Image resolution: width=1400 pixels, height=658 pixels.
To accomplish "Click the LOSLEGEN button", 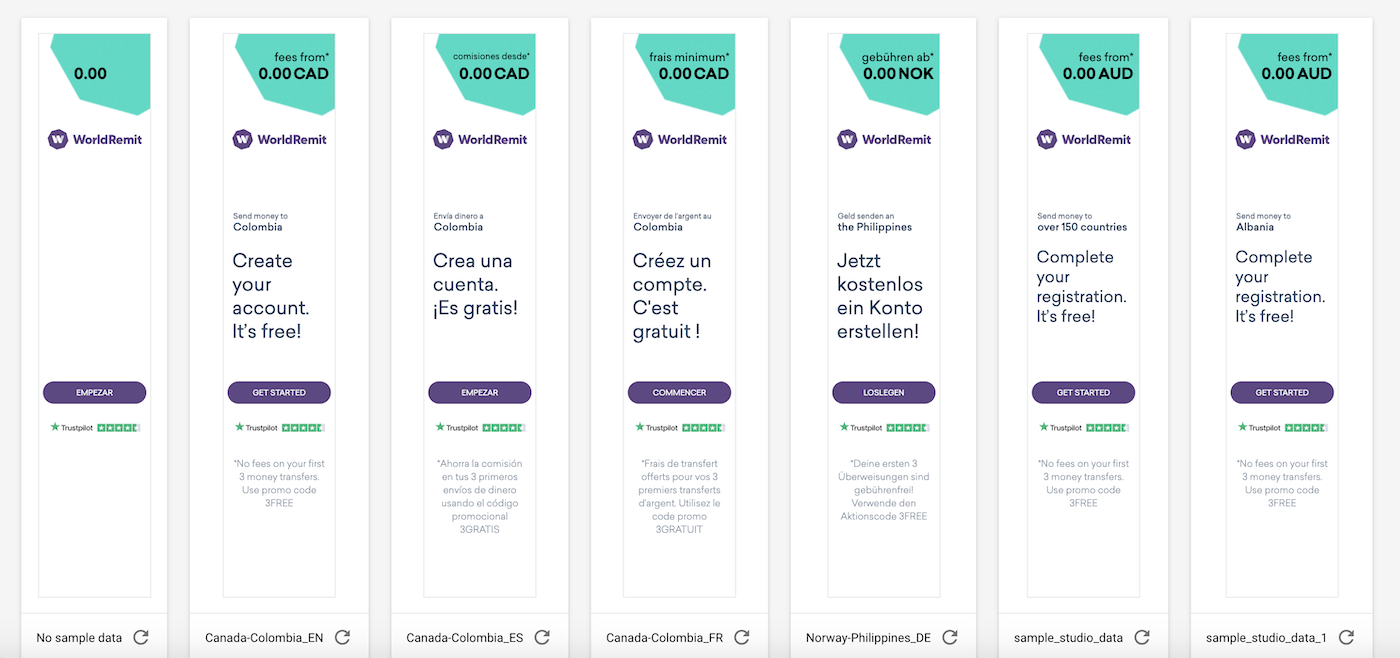I will coord(884,393).
